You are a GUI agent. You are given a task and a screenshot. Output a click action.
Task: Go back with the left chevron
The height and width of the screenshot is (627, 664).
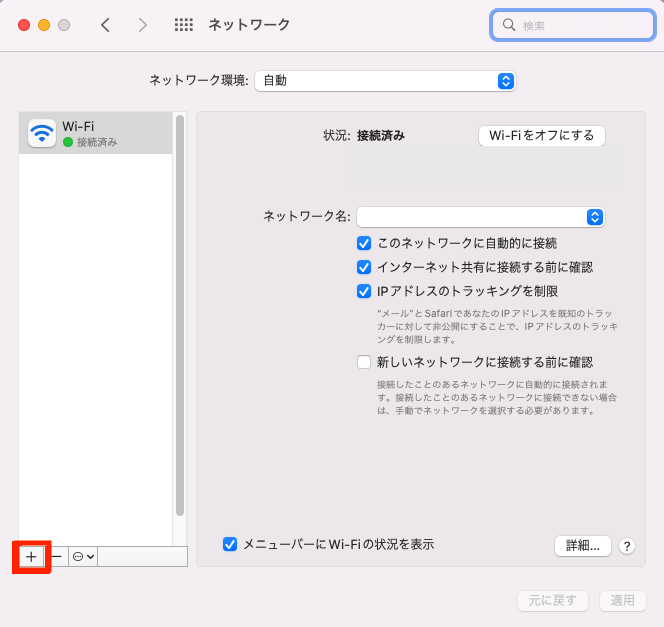click(105, 25)
